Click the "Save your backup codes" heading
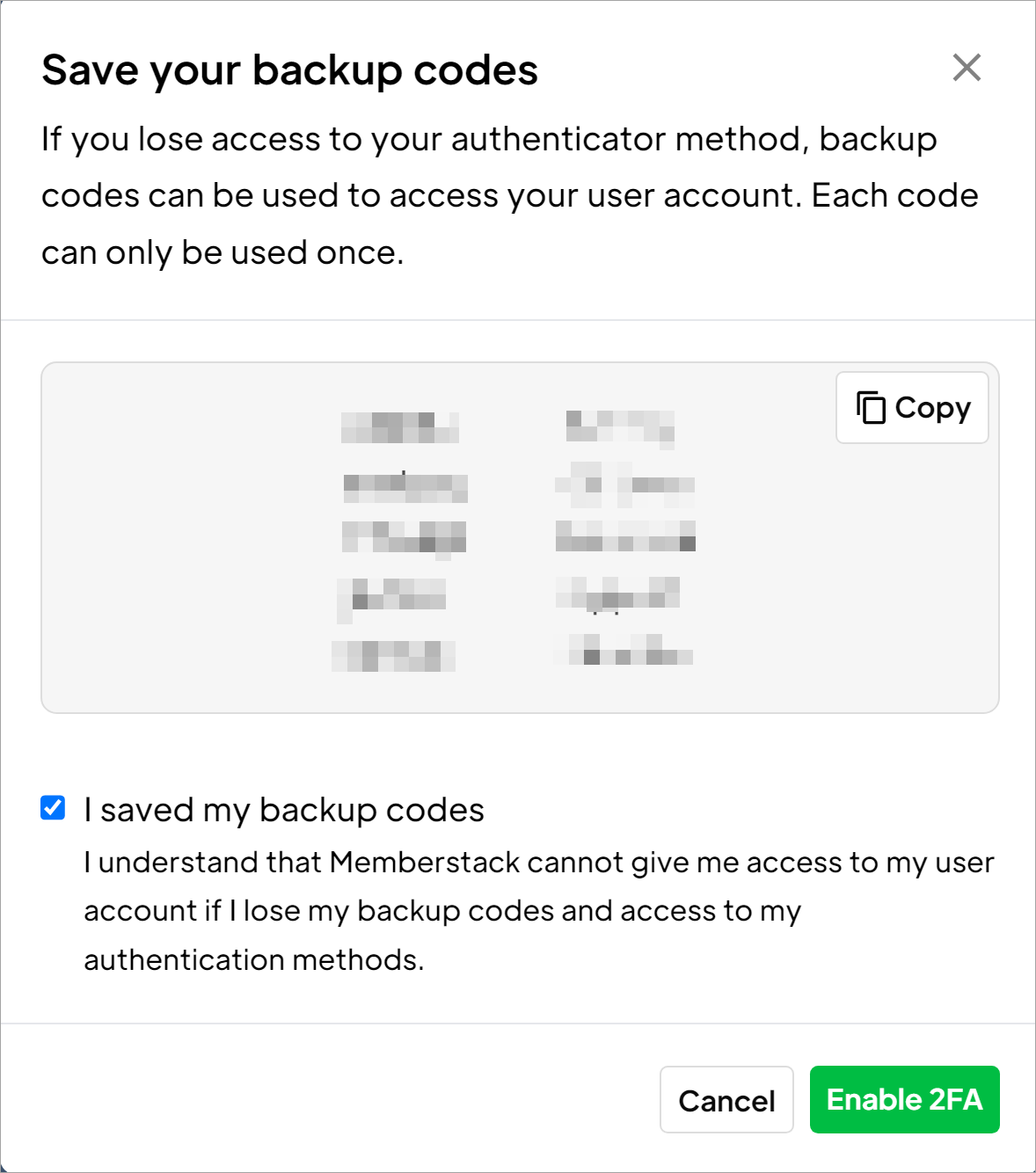1036x1173 pixels. (x=289, y=70)
